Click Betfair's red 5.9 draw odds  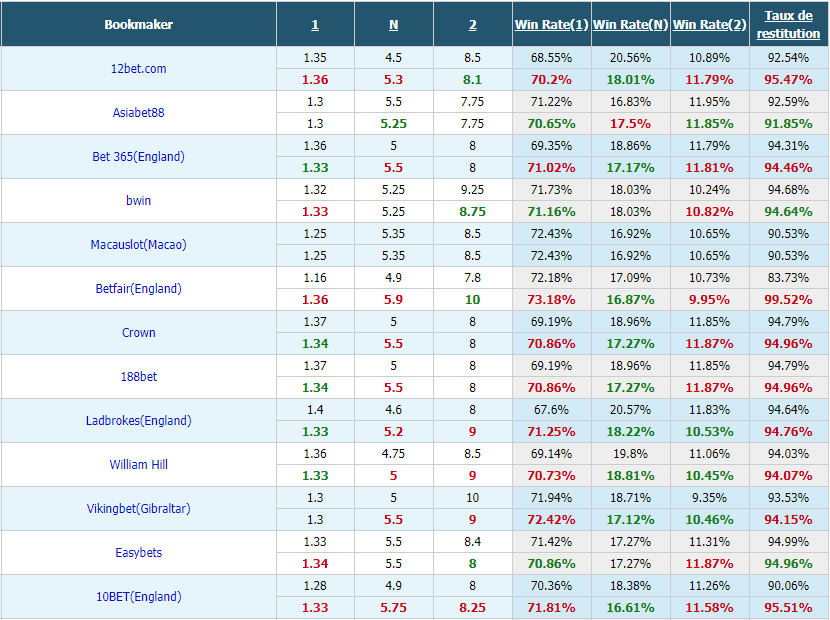point(393,300)
